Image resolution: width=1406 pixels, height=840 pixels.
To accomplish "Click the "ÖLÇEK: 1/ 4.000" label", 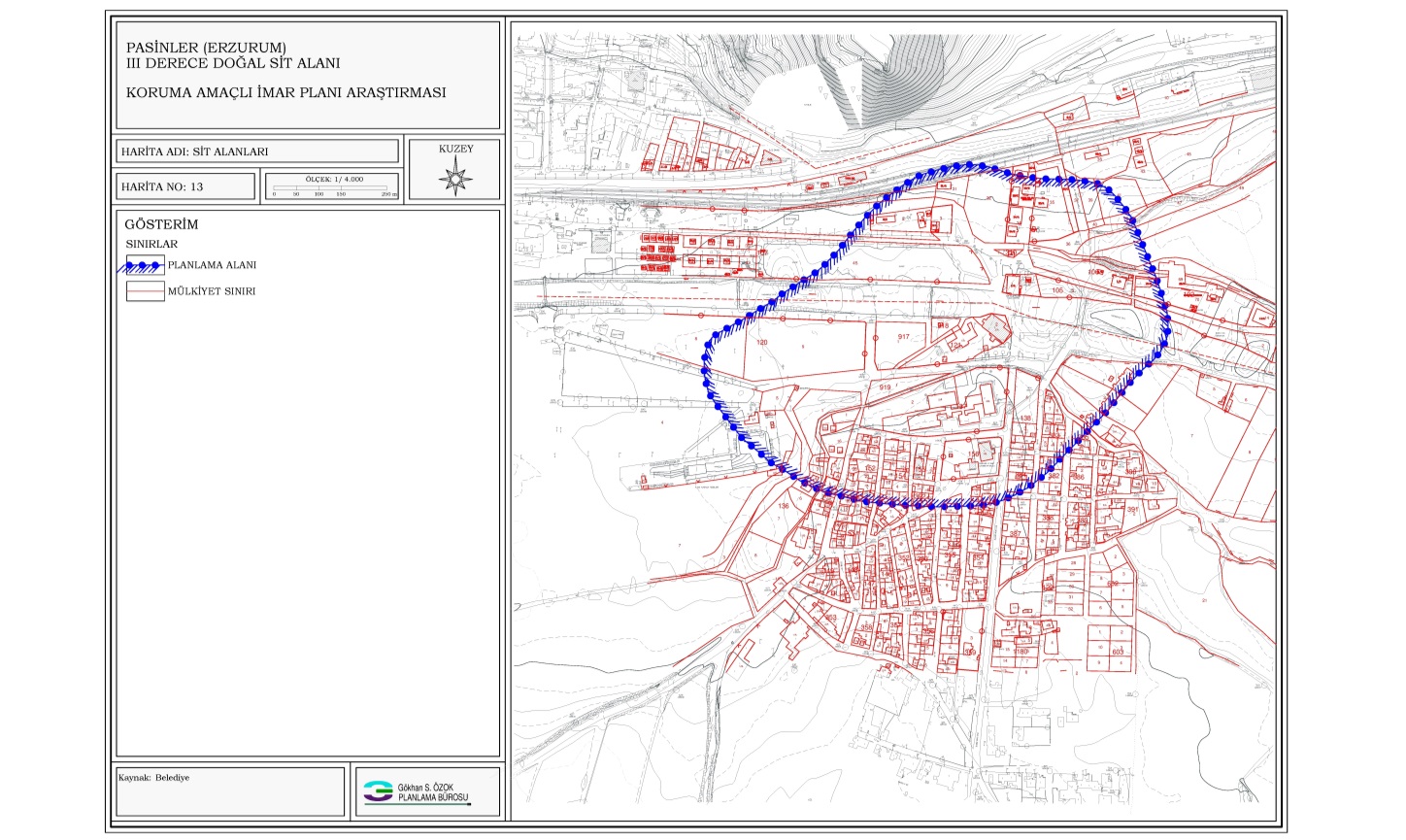I will pos(335,179).
